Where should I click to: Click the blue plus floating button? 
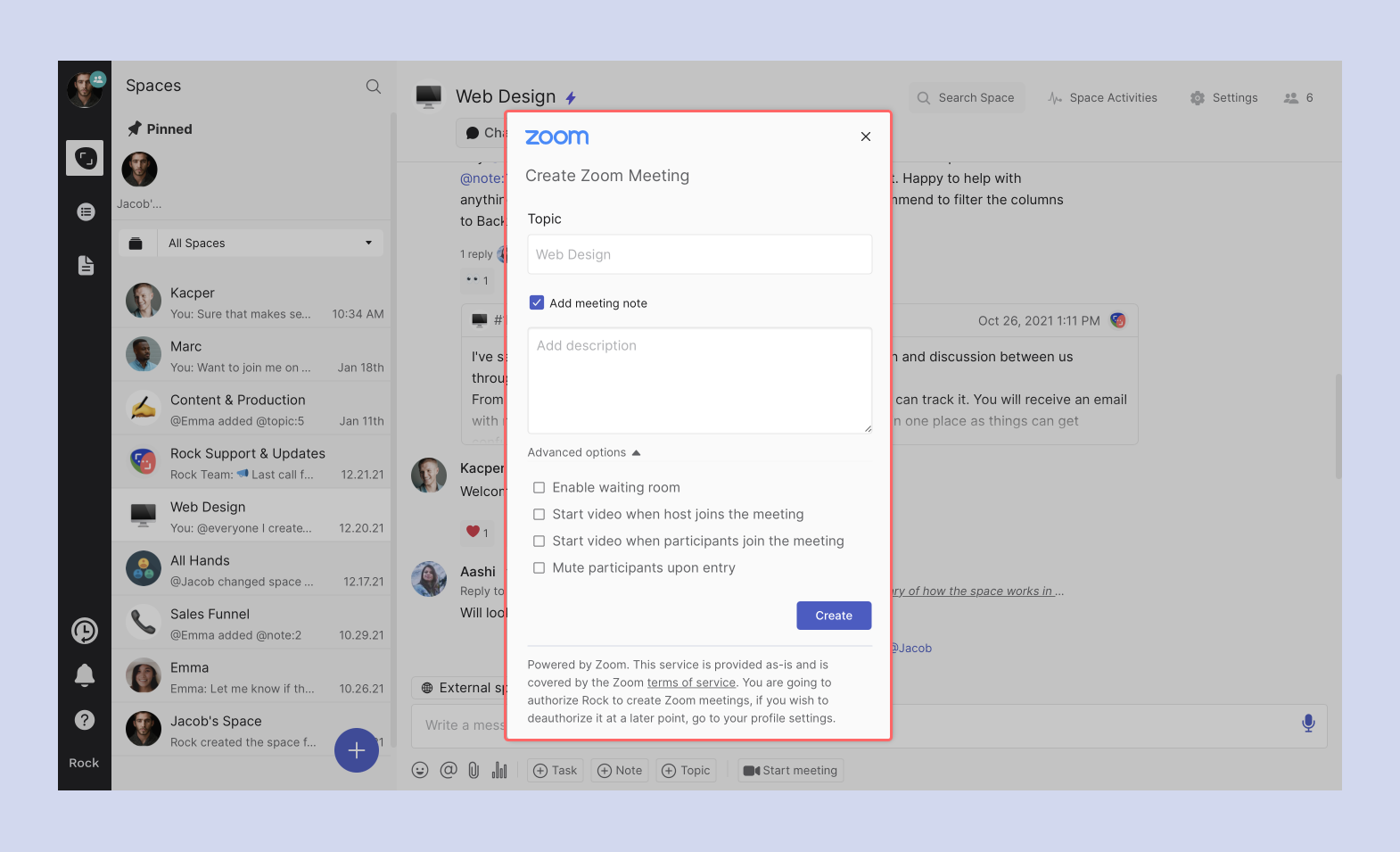pyautogui.click(x=357, y=750)
